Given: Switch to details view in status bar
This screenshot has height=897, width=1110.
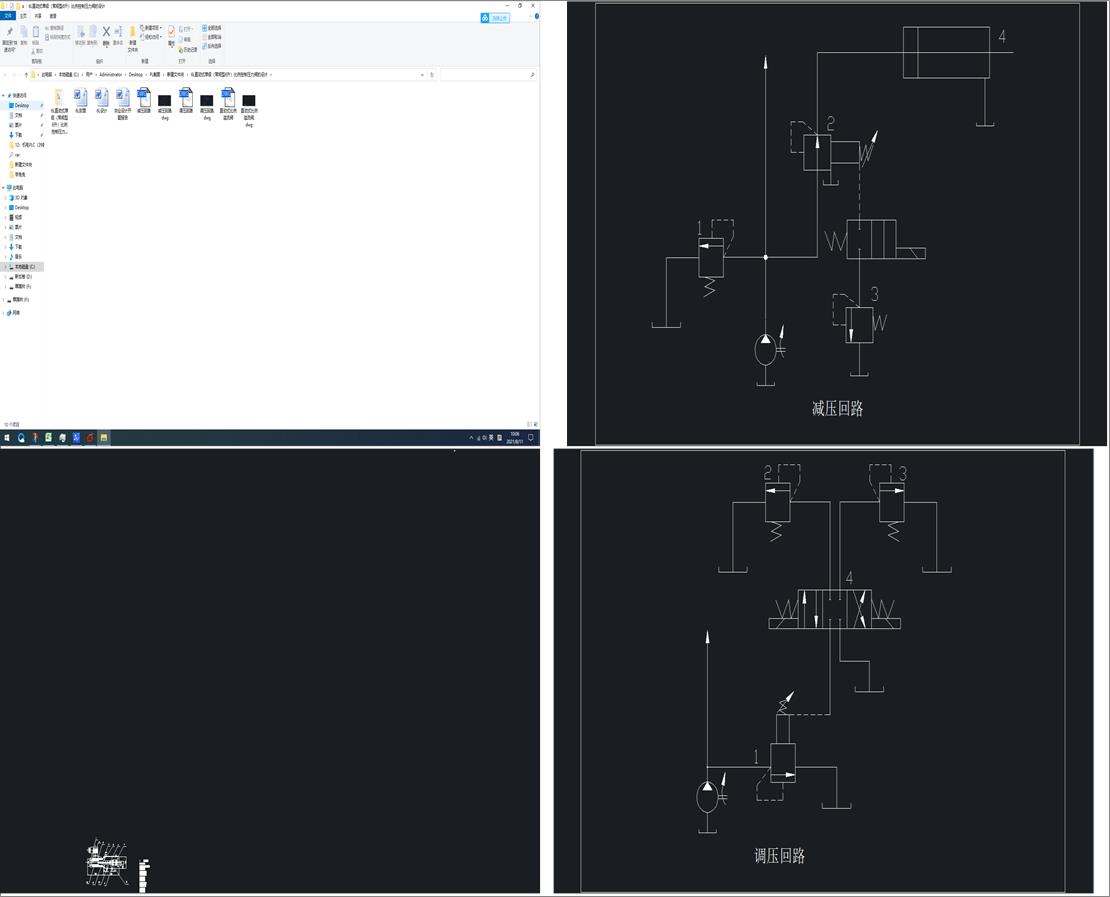Looking at the screenshot, I should point(529,424).
